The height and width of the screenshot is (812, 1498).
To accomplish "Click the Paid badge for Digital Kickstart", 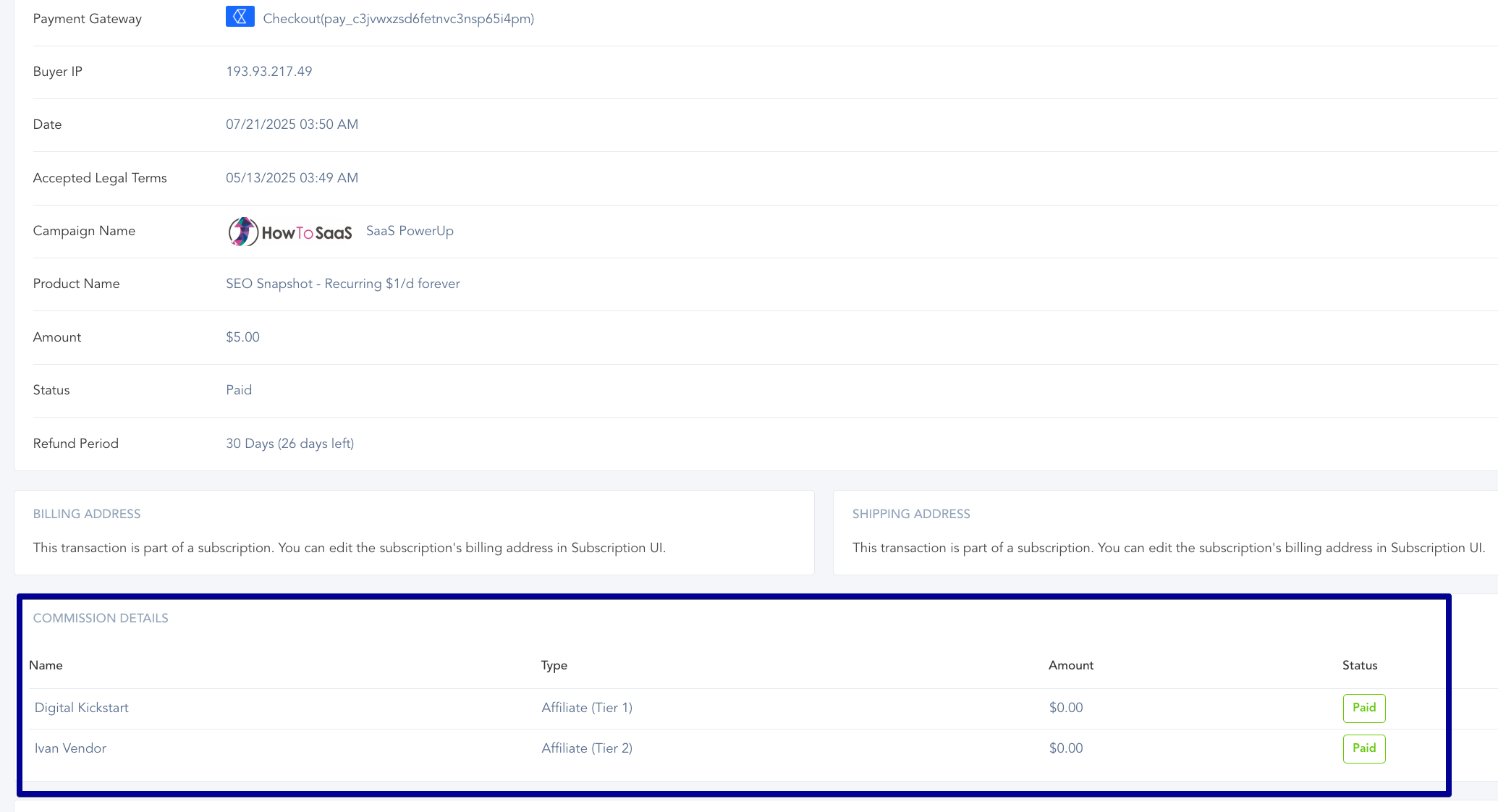I will 1363,708.
